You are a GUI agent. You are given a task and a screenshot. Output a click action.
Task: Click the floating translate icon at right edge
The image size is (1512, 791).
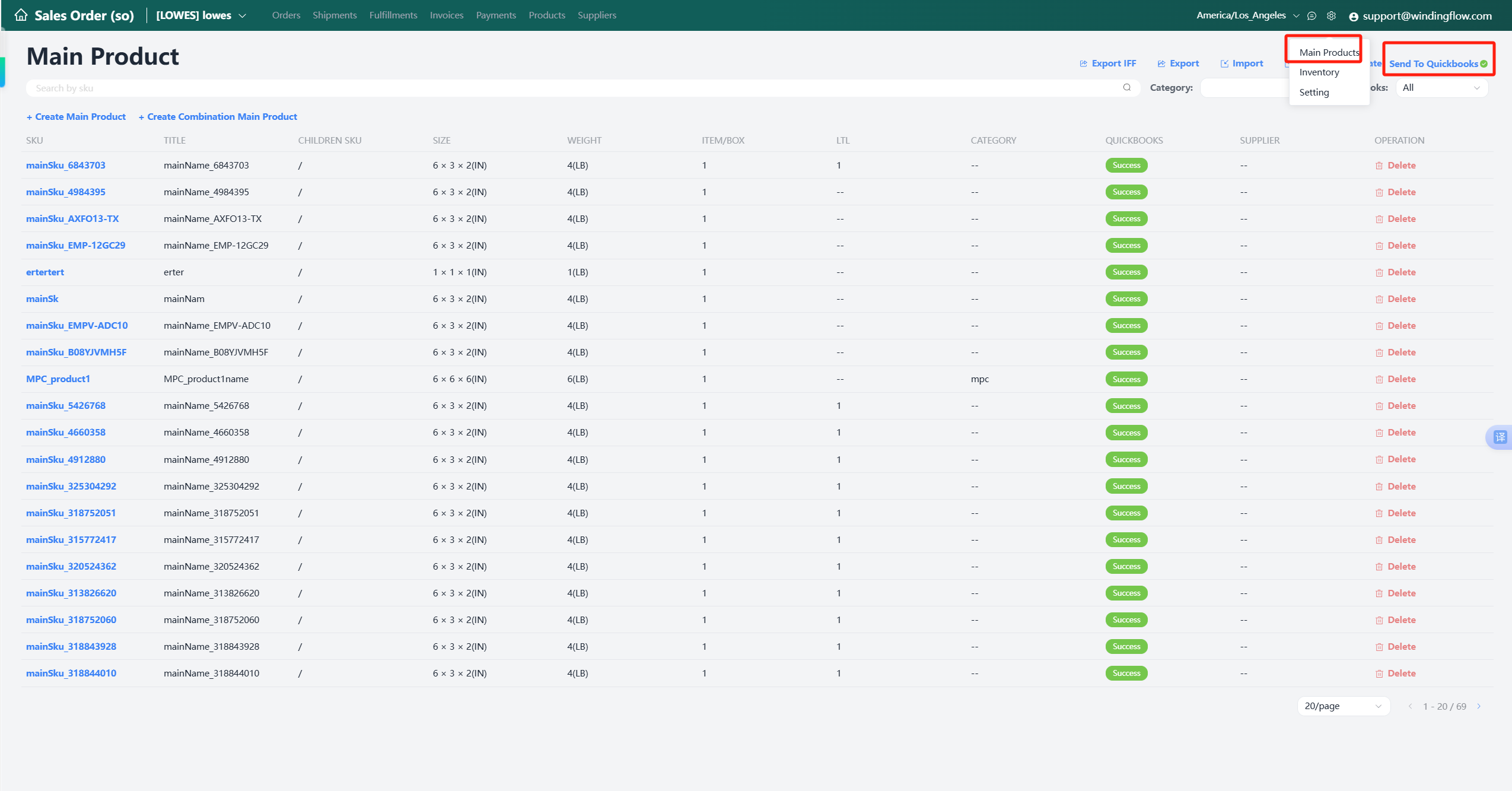(1500, 437)
